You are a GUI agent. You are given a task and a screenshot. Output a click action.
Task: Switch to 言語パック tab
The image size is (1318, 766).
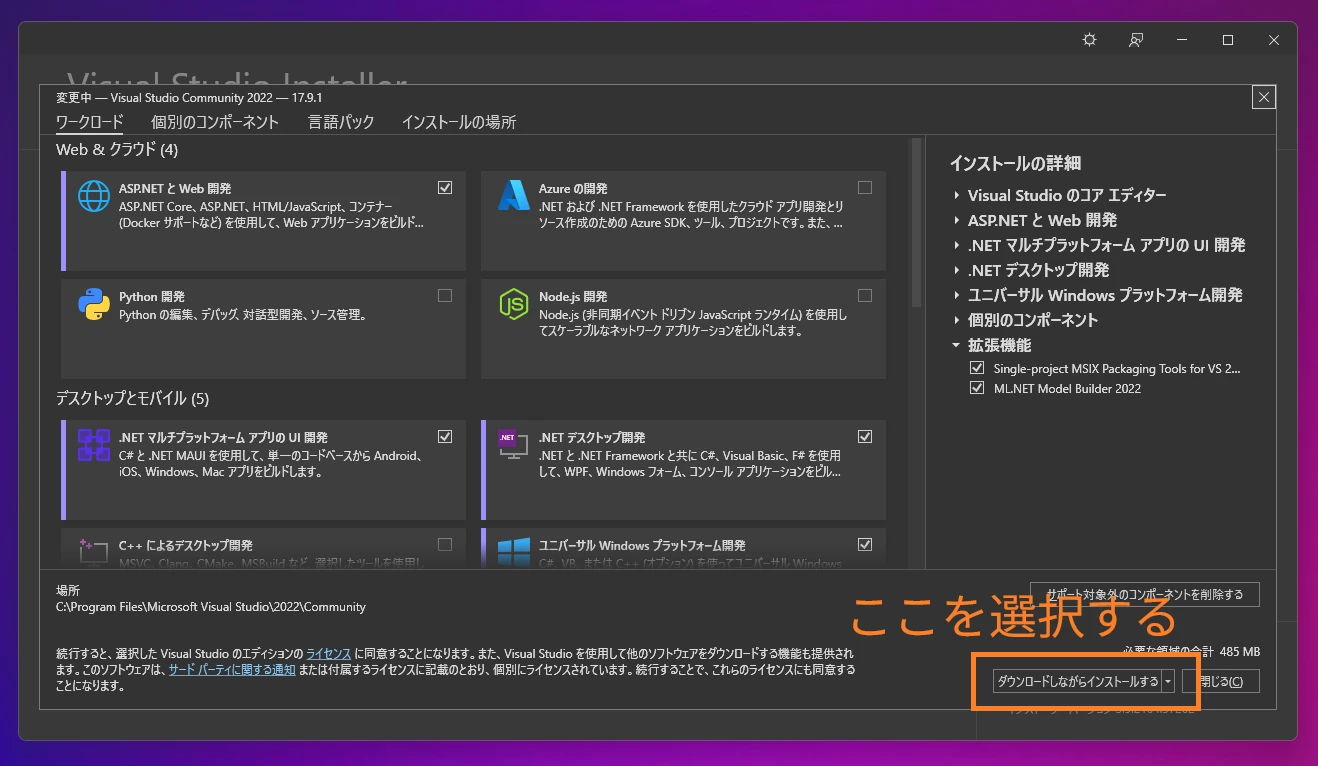click(x=341, y=122)
